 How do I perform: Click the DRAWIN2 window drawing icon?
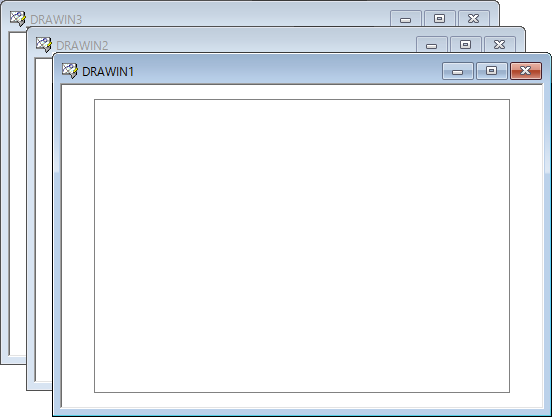pos(43,45)
